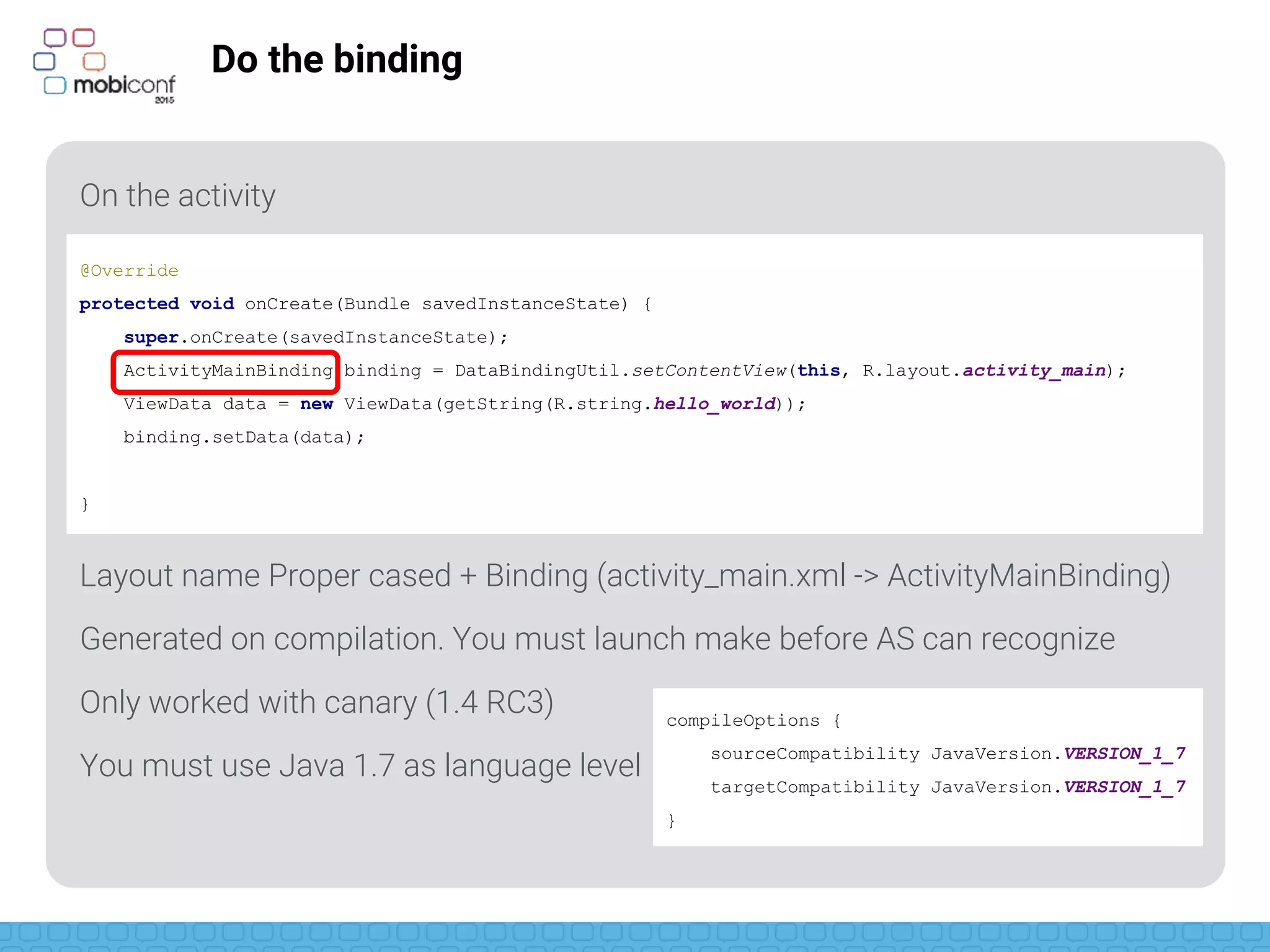Click the orange speech bubble in the logo
Screen dimensions: 1270x952
[x=94, y=61]
